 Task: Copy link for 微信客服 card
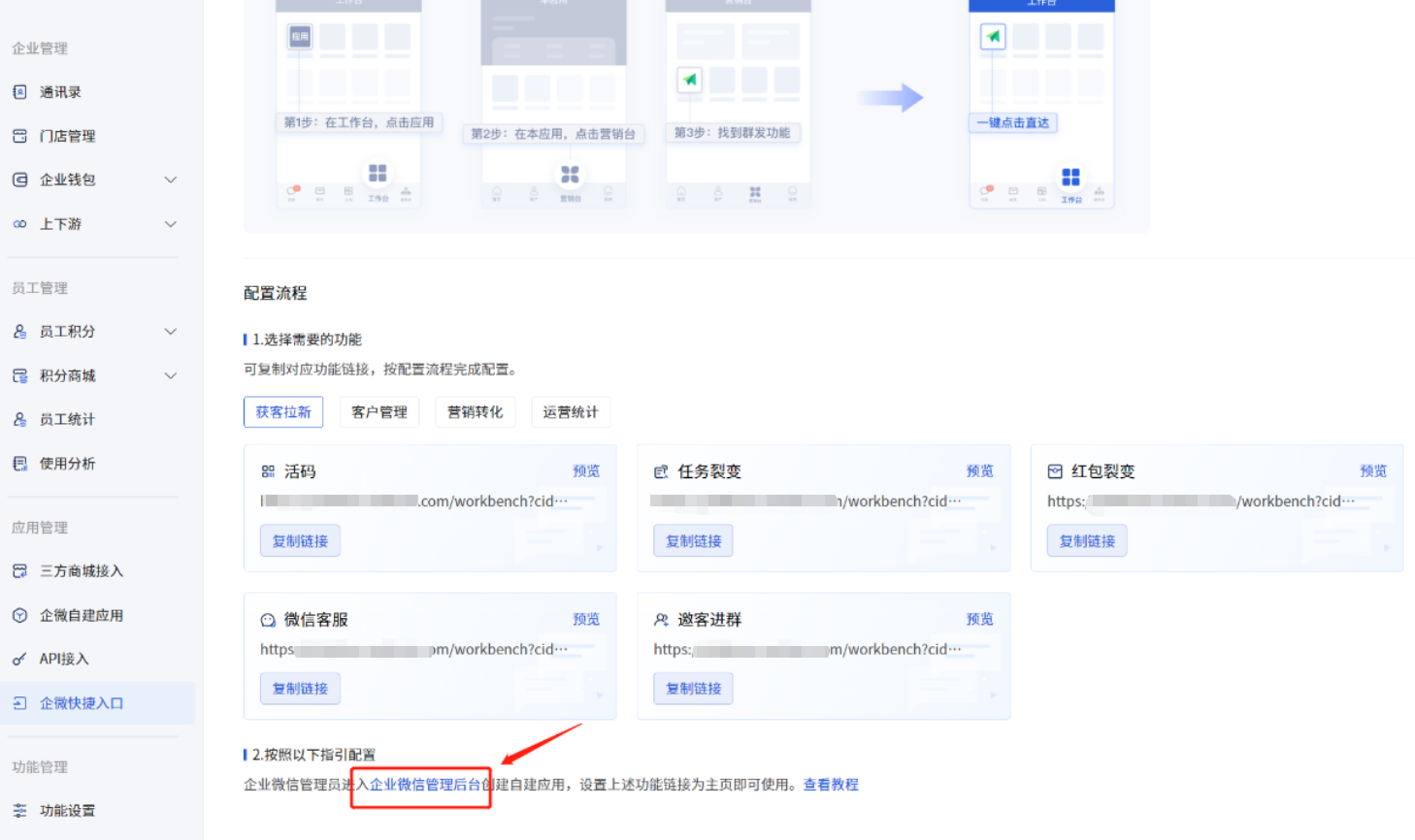300,689
